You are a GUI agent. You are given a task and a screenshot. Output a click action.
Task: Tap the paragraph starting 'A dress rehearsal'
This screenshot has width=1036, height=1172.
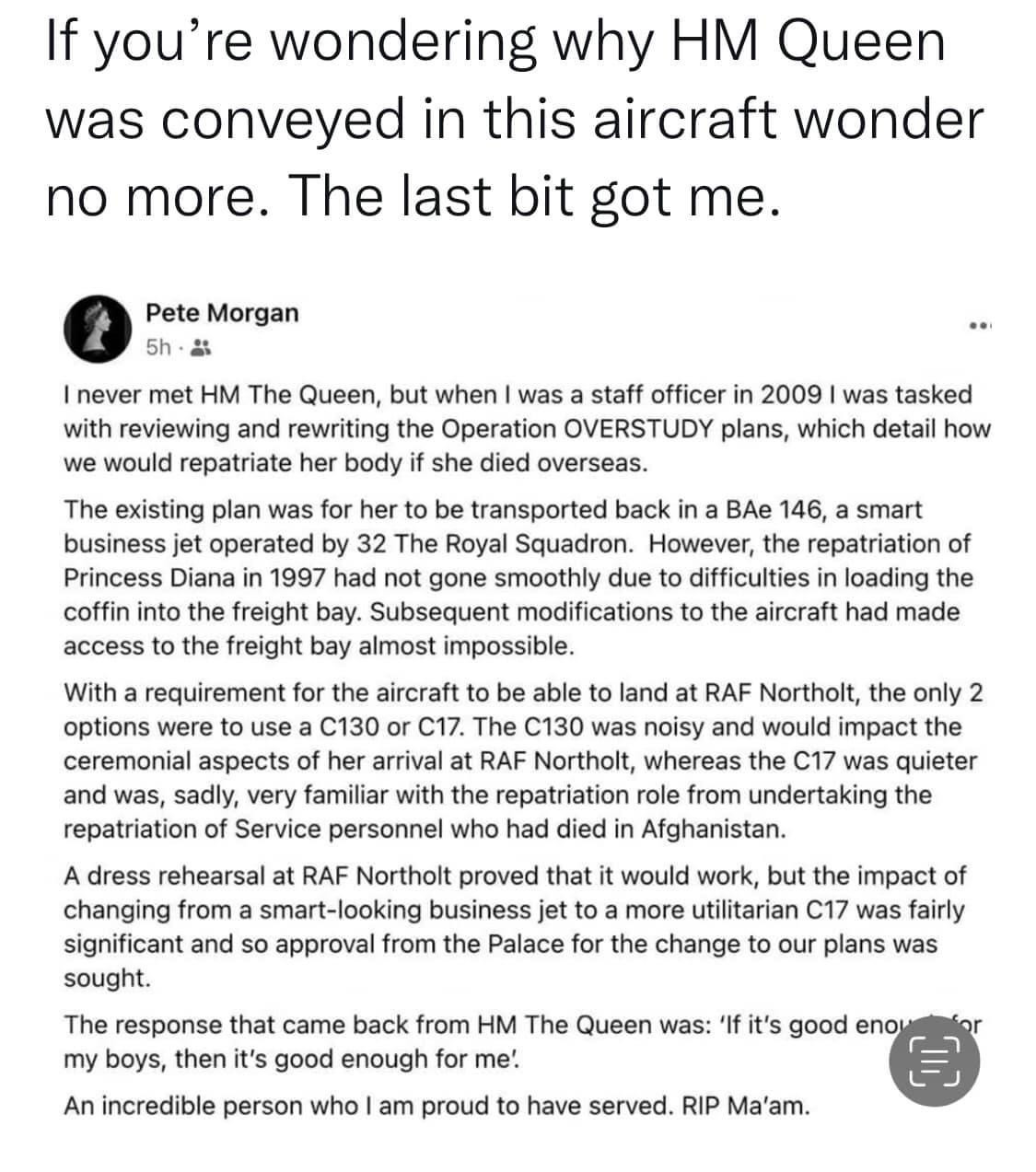514,926
